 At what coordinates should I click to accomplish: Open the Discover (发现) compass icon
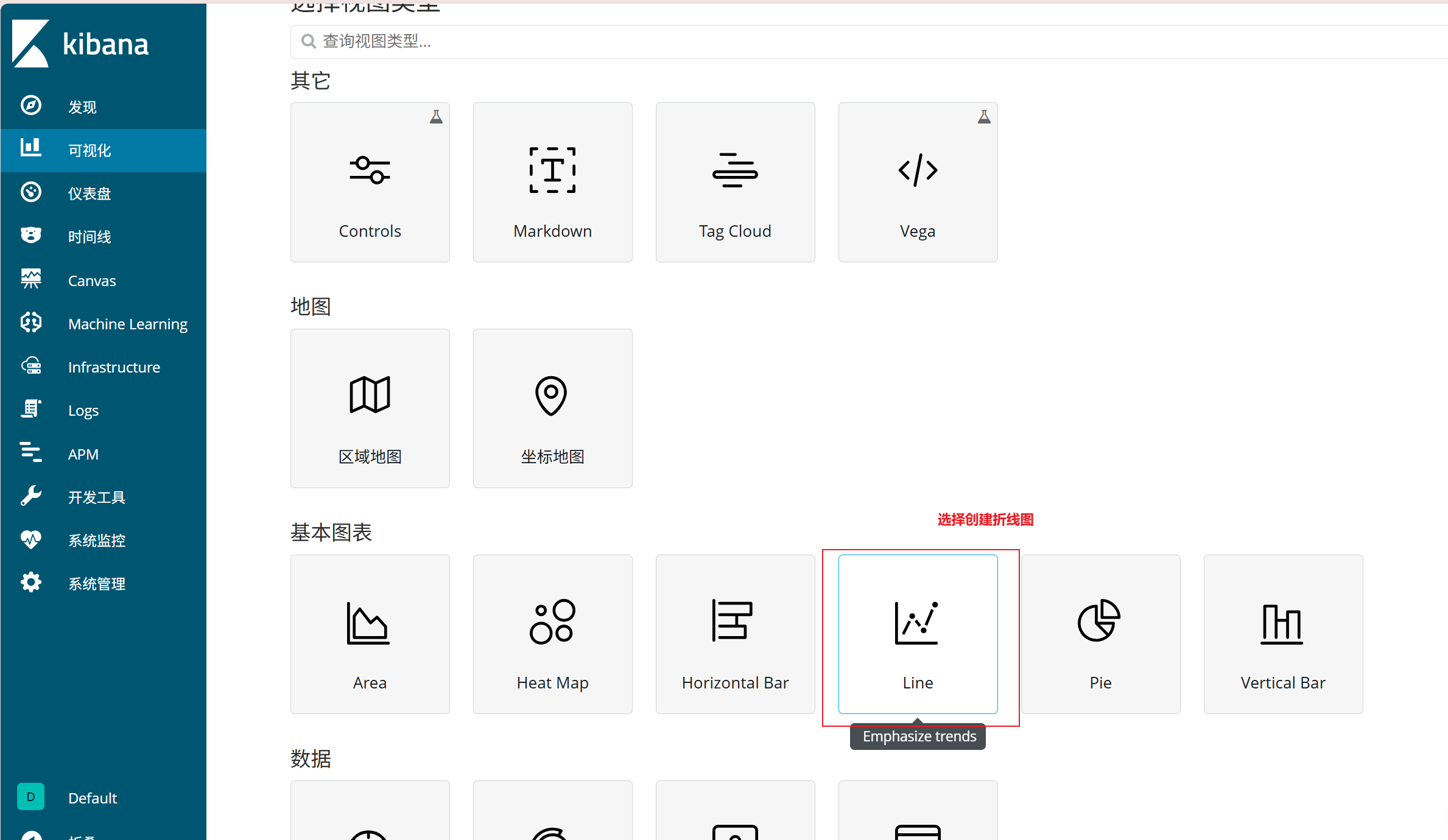[x=30, y=106]
